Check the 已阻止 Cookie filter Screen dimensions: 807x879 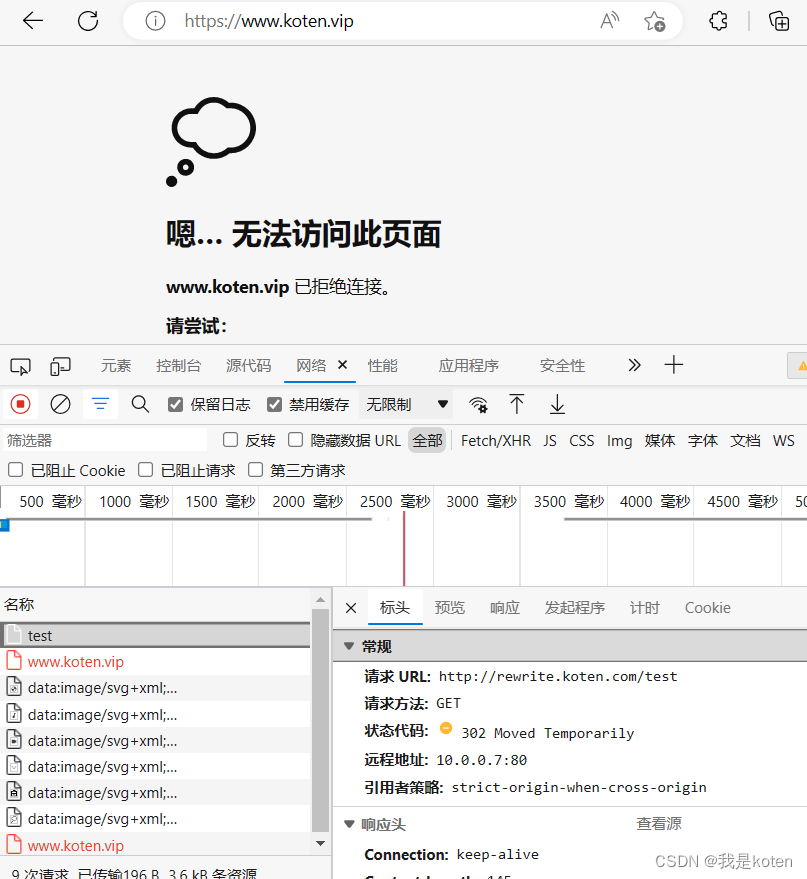pos(17,470)
